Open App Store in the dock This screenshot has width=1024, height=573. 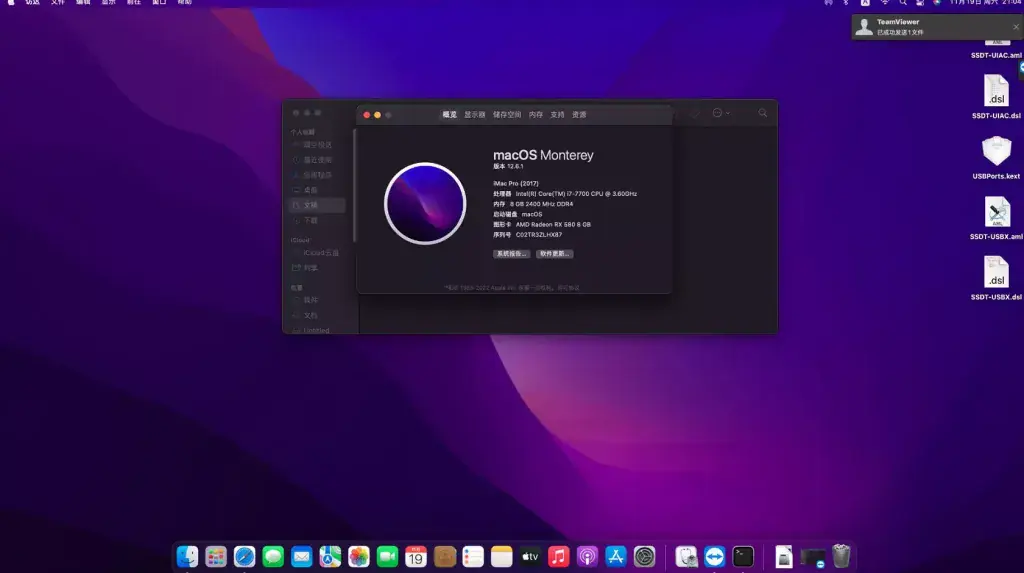[616, 557]
